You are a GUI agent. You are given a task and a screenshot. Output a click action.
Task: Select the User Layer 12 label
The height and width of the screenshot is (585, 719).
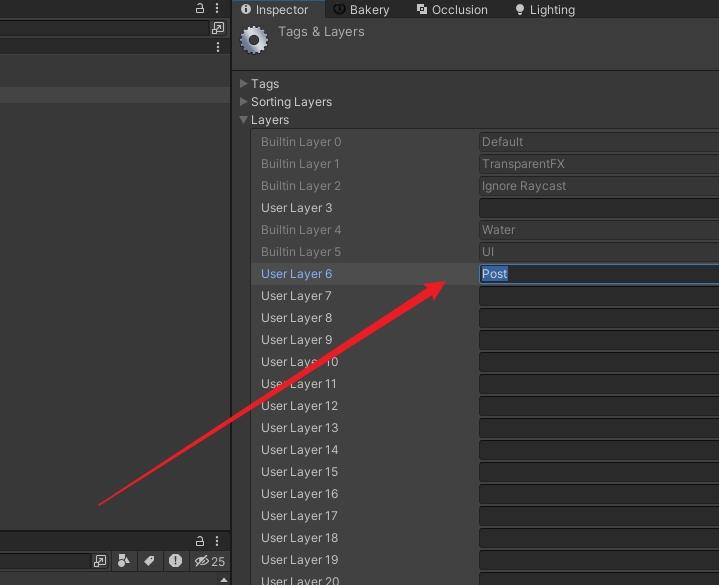[299, 406]
